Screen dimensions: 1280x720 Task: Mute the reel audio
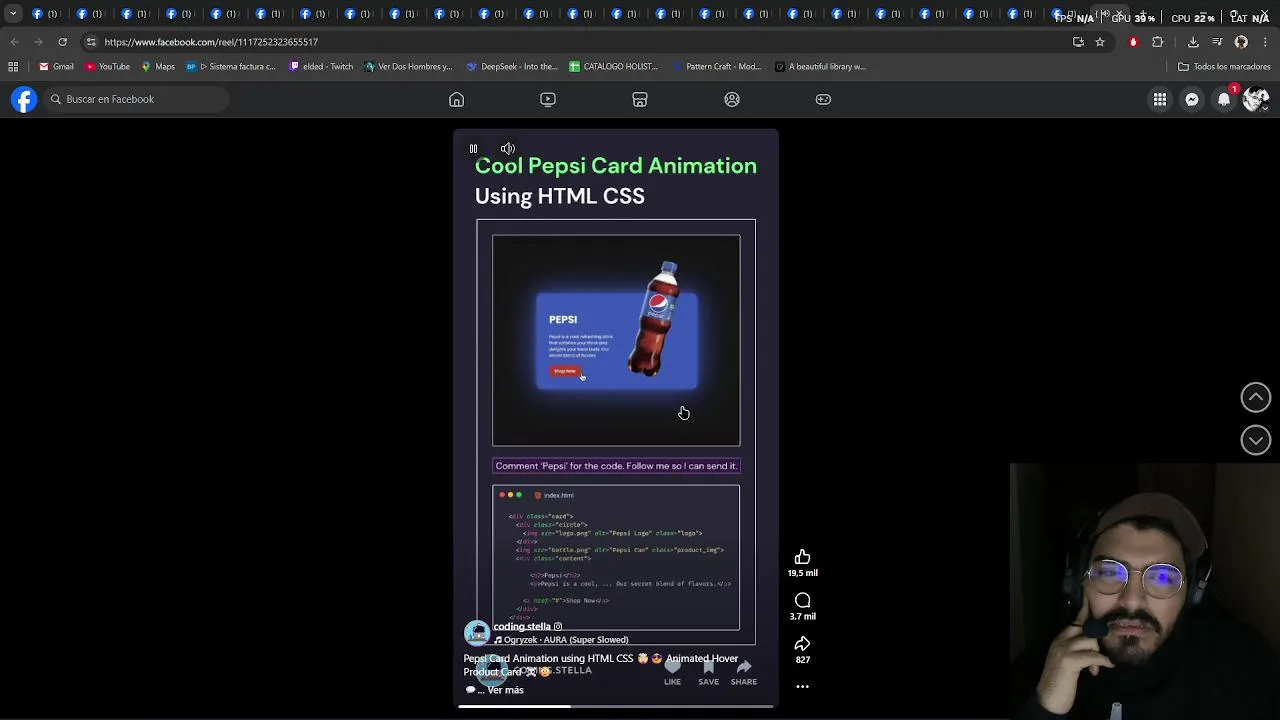508,149
